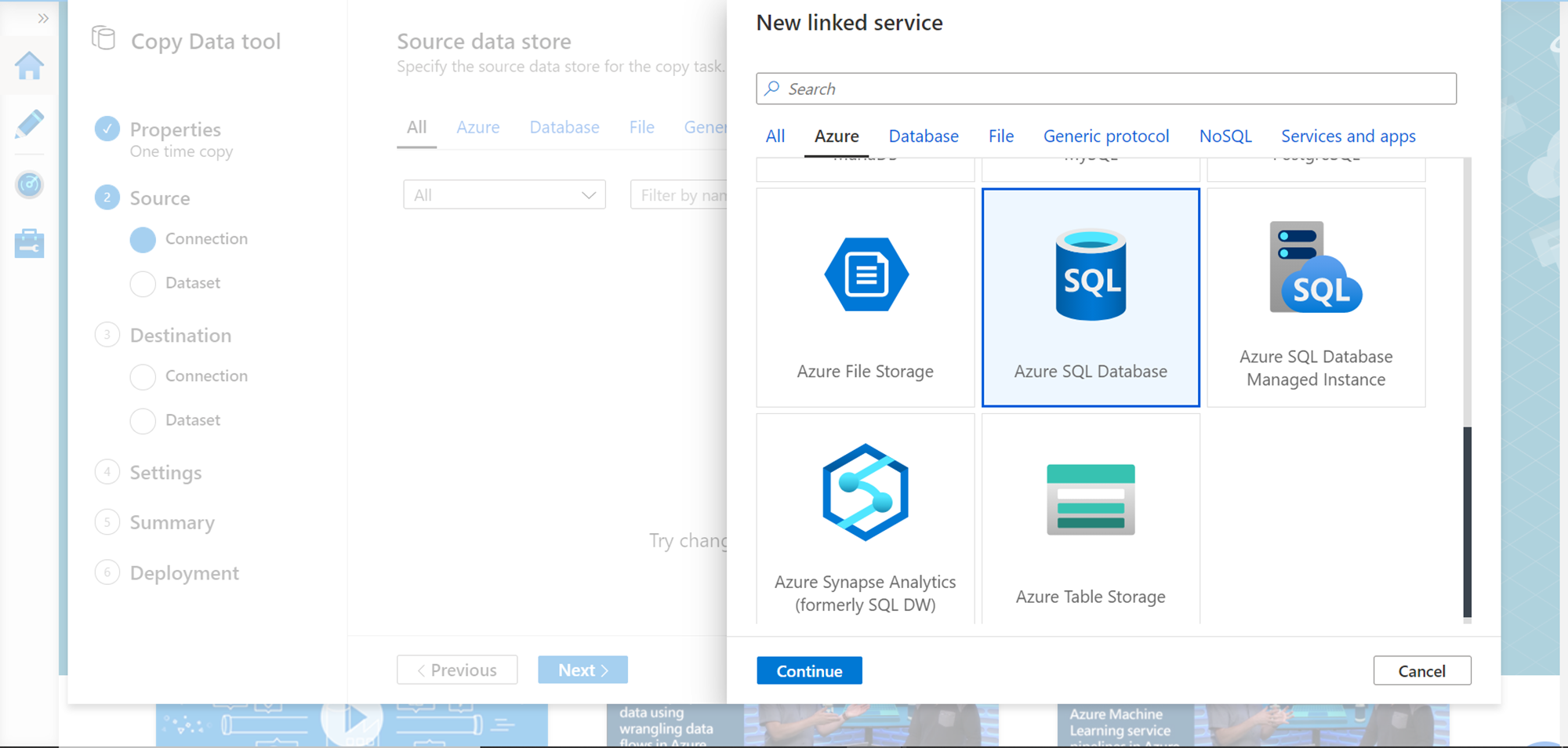Click the linked service list scrollbar
1568x748 pixels.
[x=1467, y=521]
